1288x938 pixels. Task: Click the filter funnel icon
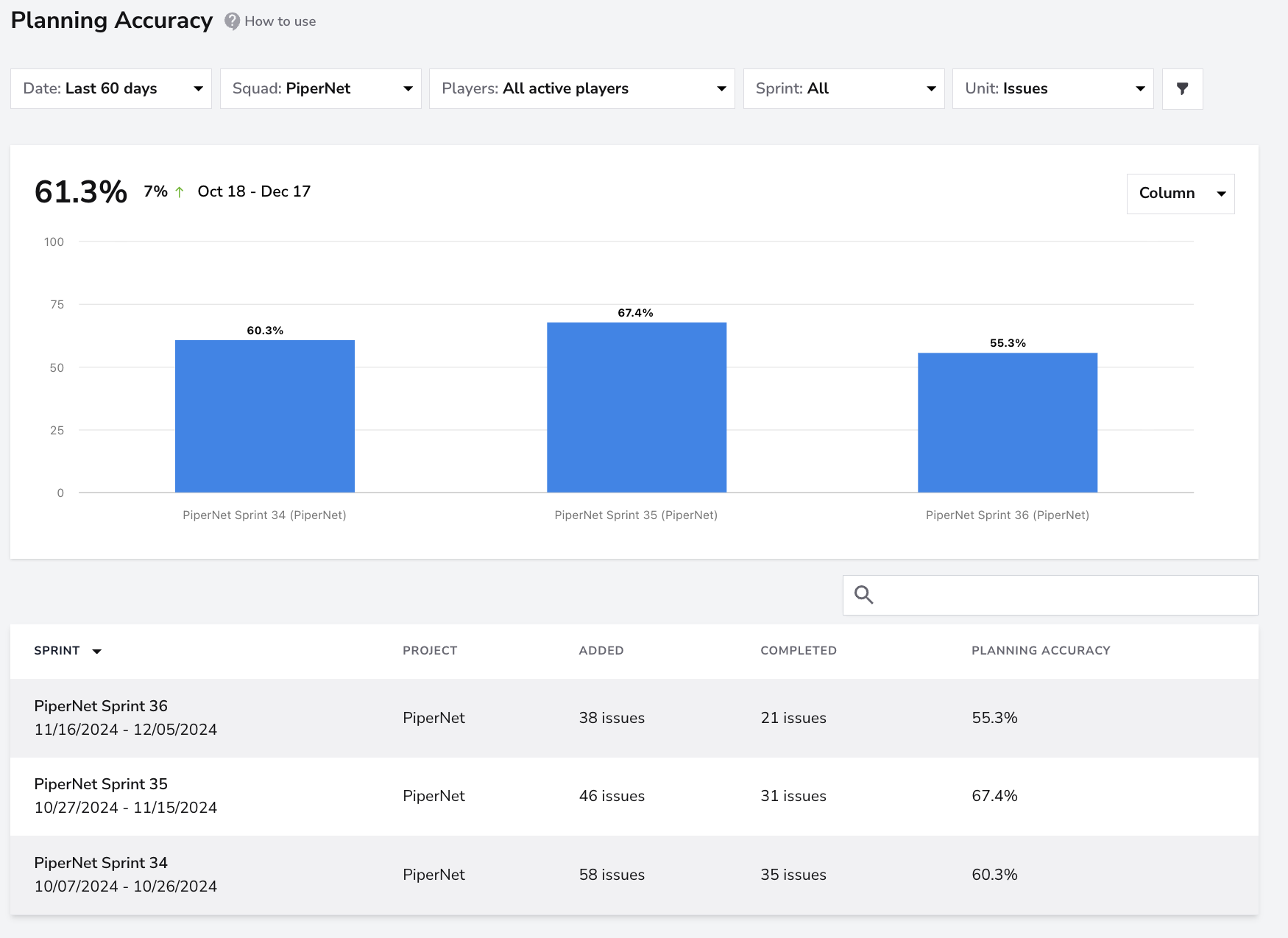(x=1182, y=89)
